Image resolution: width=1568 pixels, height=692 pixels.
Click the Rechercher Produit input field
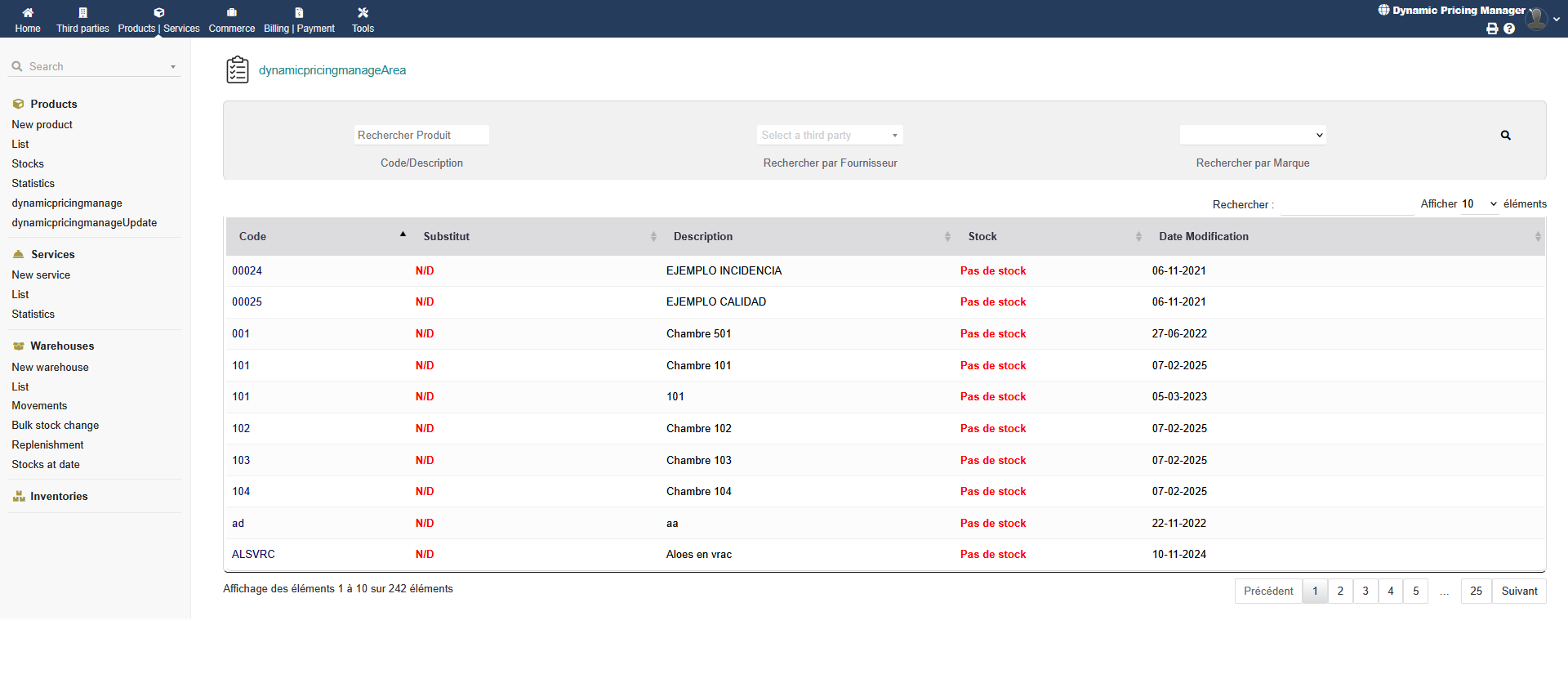point(421,136)
